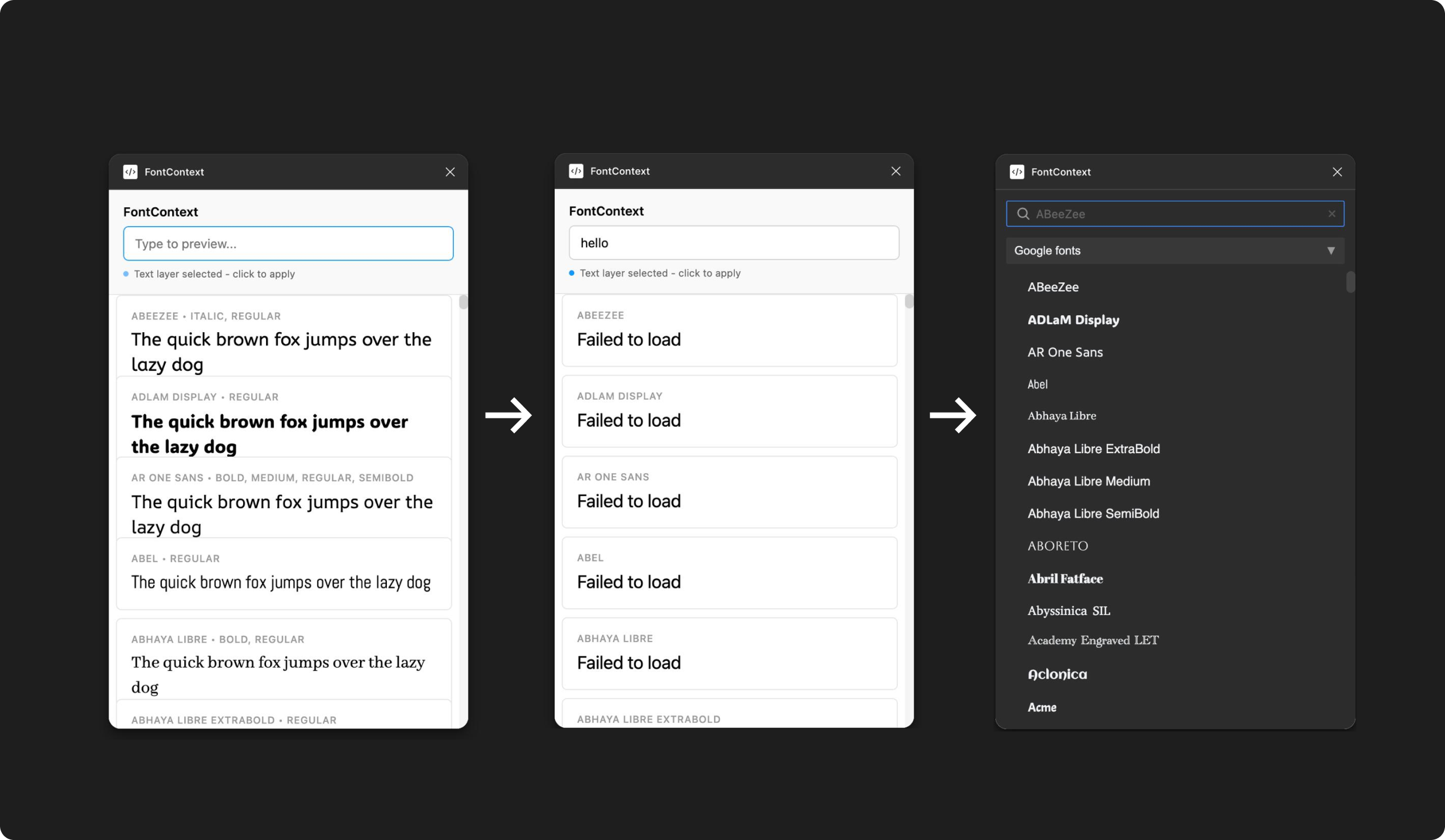The image size is (1445, 840).
Task: Click the input field containing 'hello'
Action: pos(733,243)
